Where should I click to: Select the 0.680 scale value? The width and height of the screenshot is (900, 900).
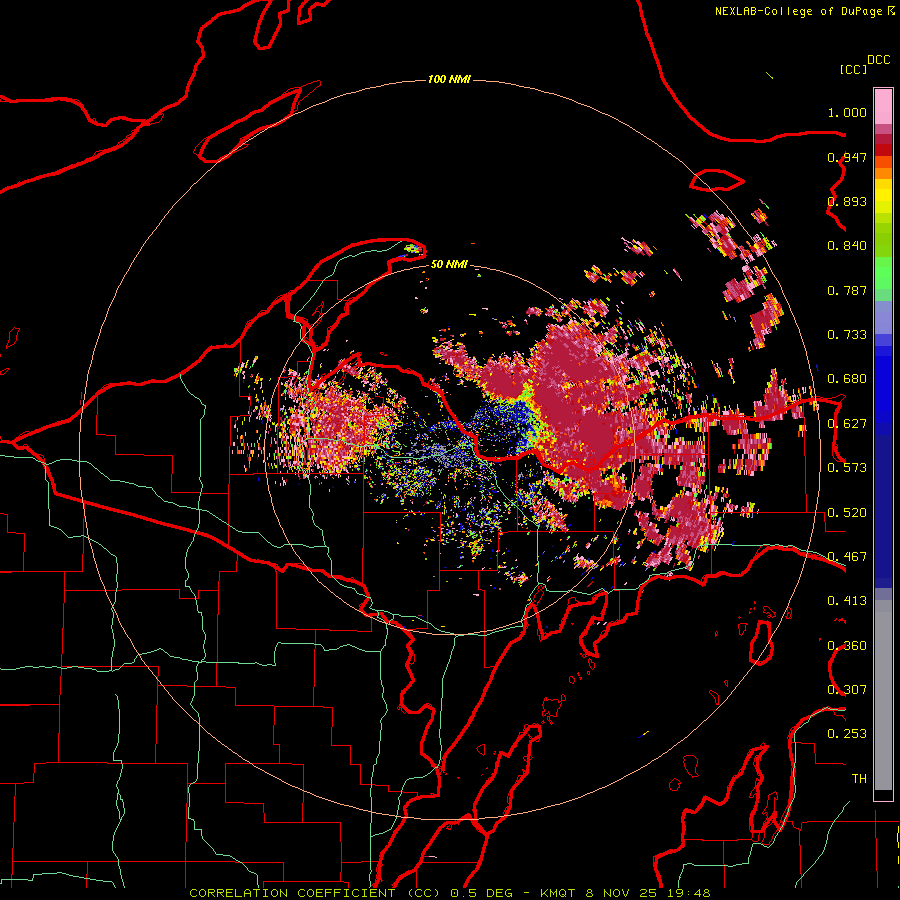(x=847, y=379)
